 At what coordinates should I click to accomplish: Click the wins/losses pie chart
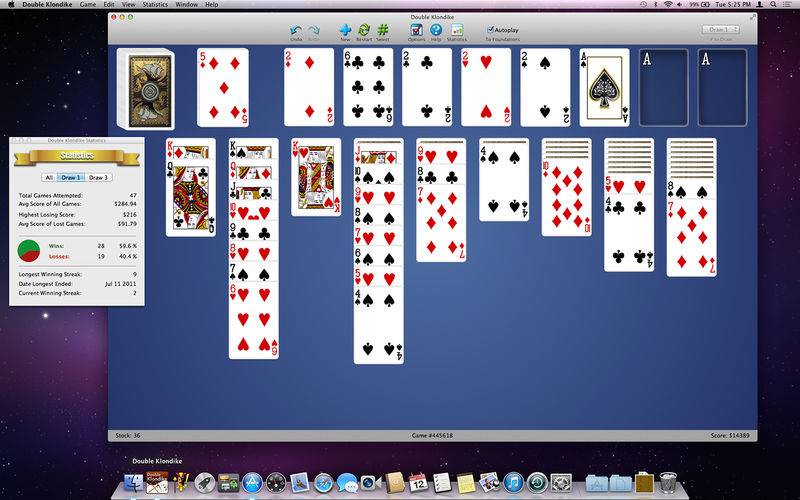pos(29,251)
